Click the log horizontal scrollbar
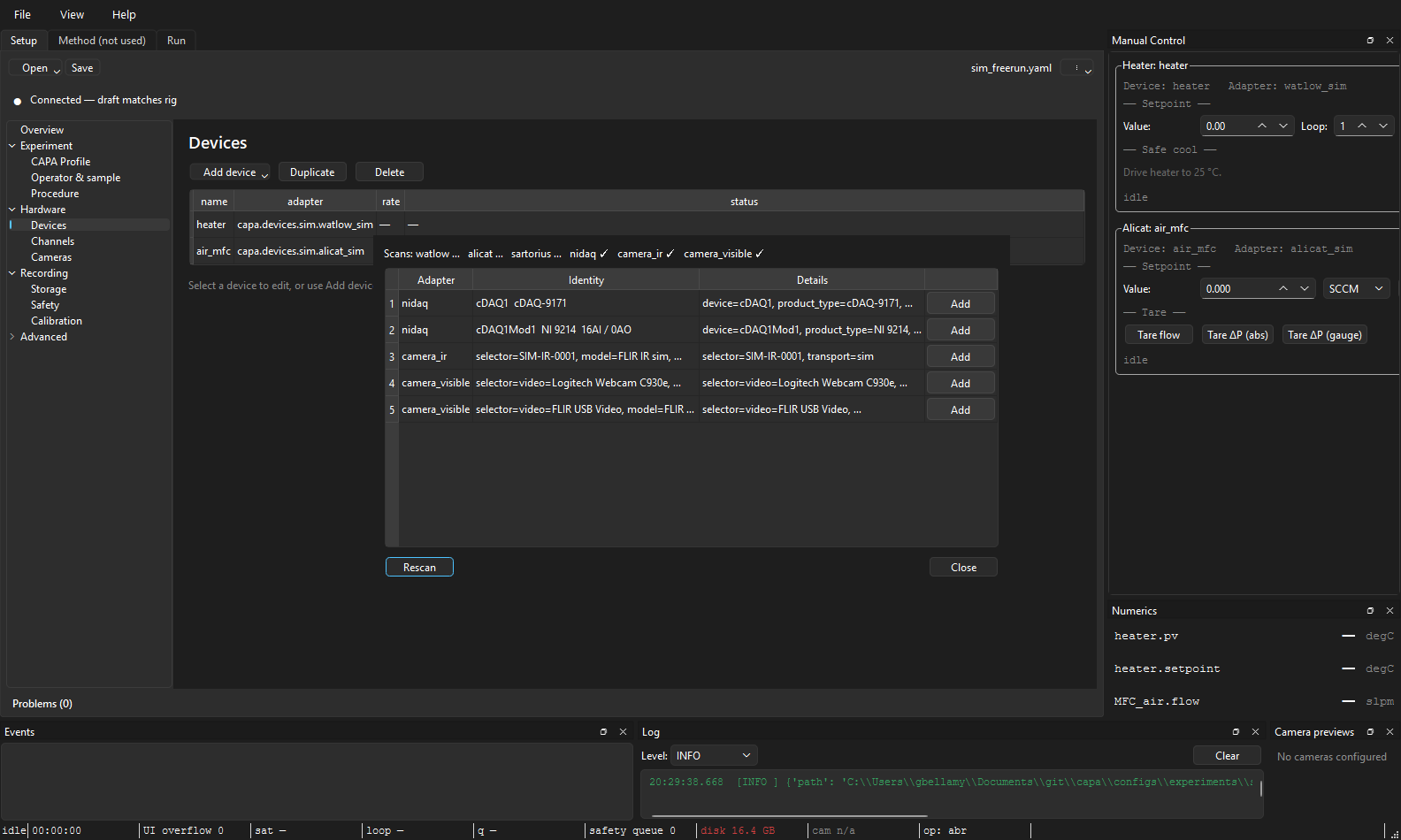The height and width of the screenshot is (840, 1401). 790,815
